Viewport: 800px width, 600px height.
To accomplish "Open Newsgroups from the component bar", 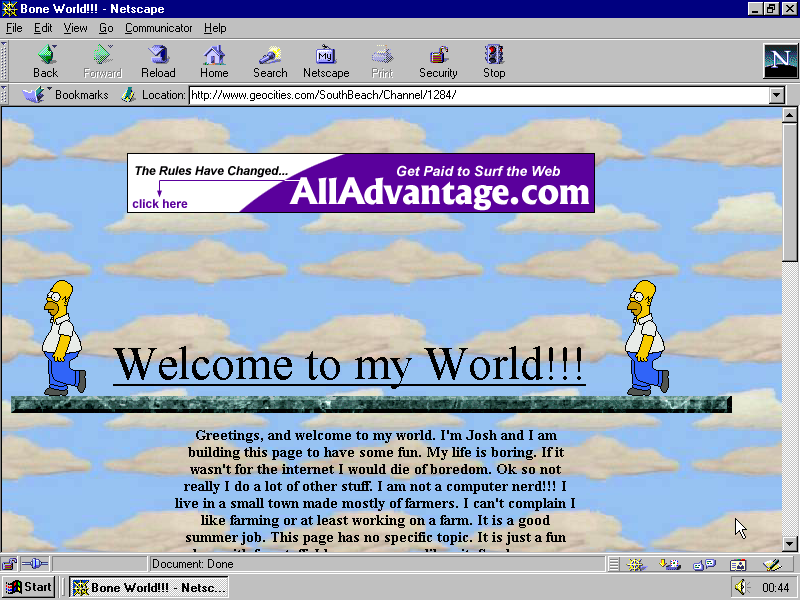I will point(704,564).
